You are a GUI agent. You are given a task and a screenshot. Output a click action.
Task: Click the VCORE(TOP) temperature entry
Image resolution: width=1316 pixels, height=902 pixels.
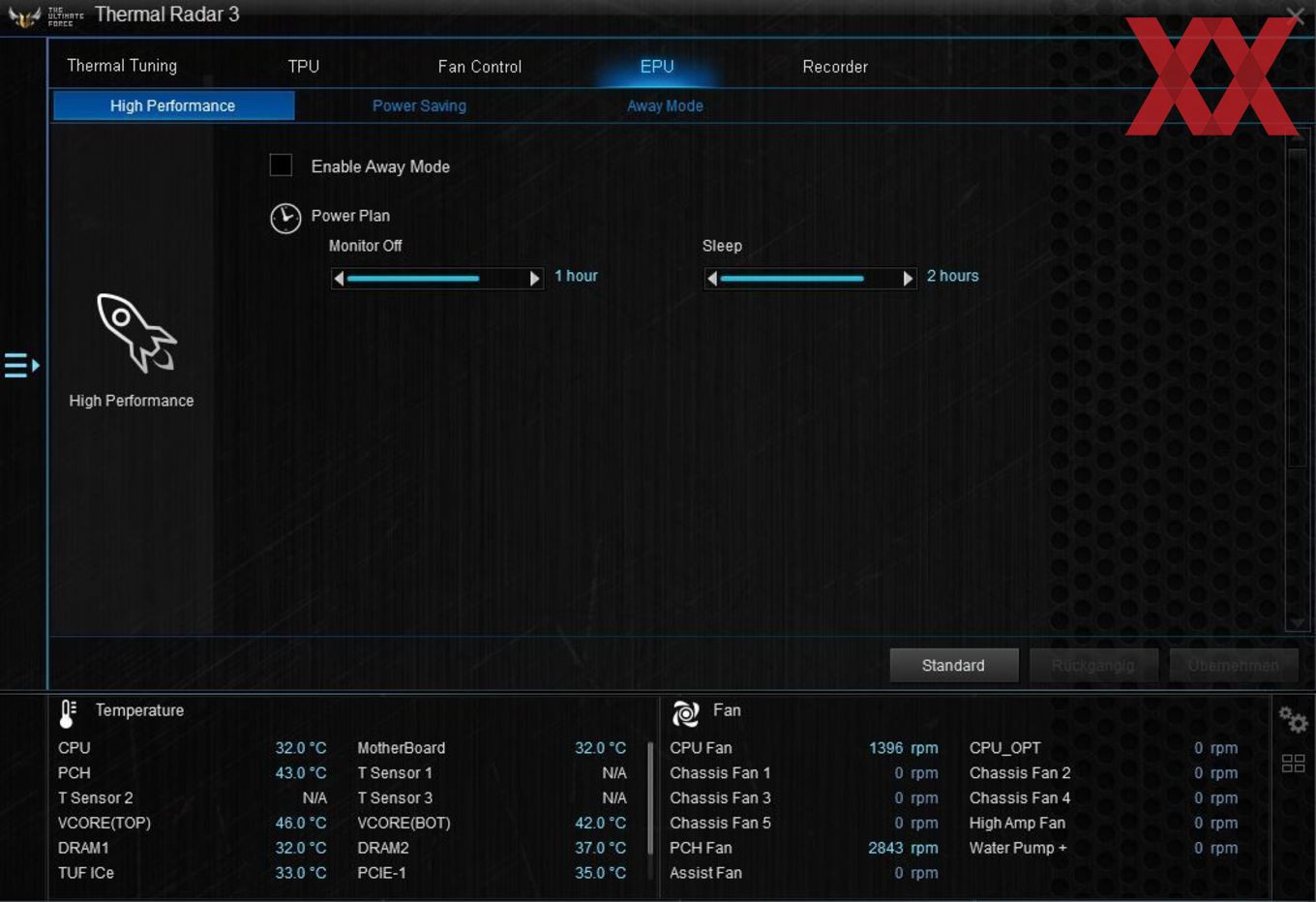click(x=193, y=823)
